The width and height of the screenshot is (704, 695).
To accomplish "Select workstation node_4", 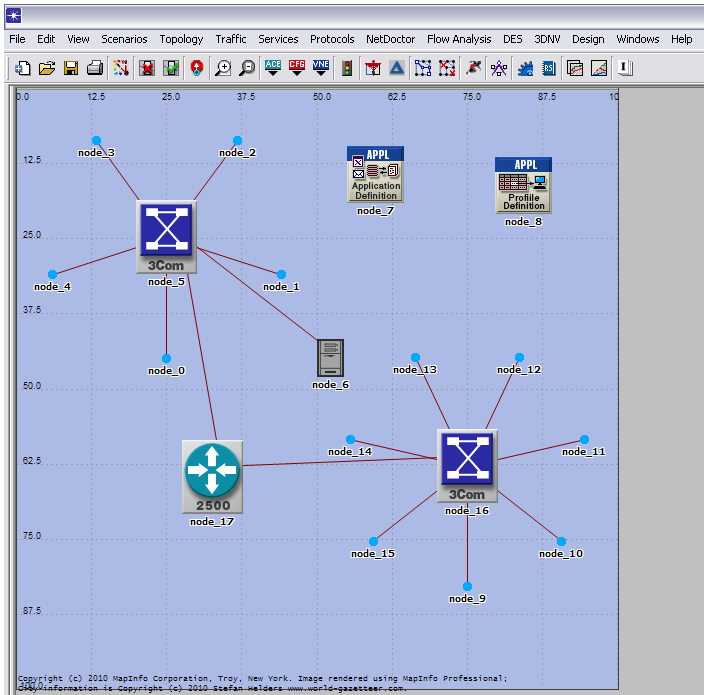I will [53, 274].
